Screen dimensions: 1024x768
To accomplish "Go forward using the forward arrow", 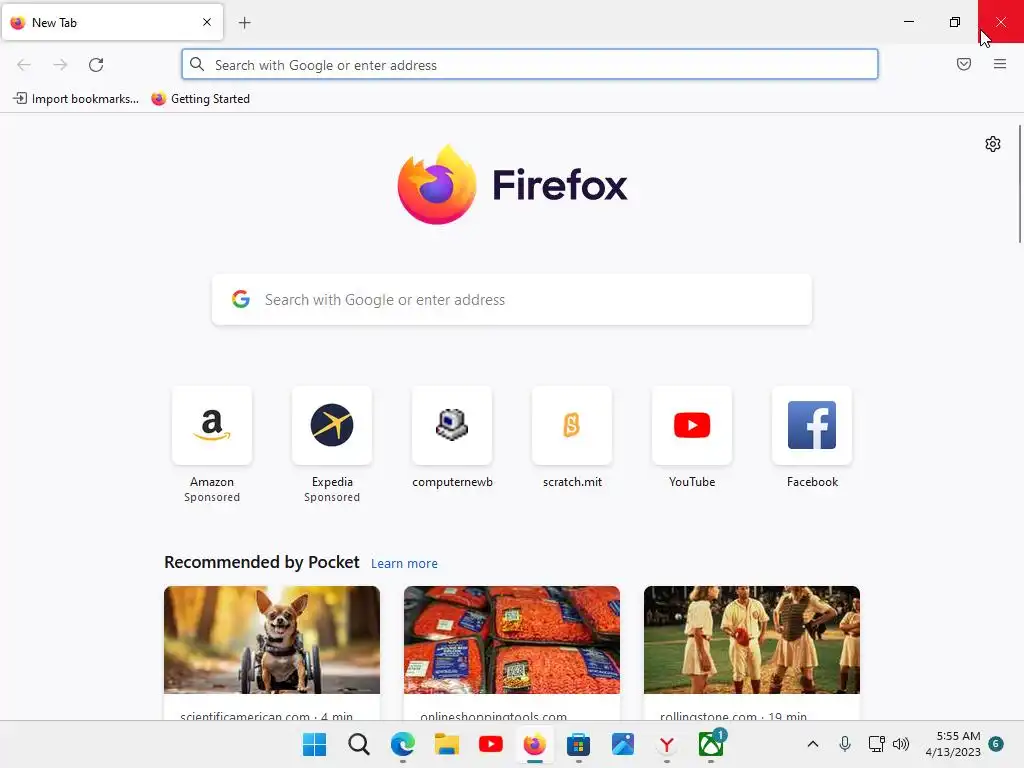I will pyautogui.click(x=60, y=65).
